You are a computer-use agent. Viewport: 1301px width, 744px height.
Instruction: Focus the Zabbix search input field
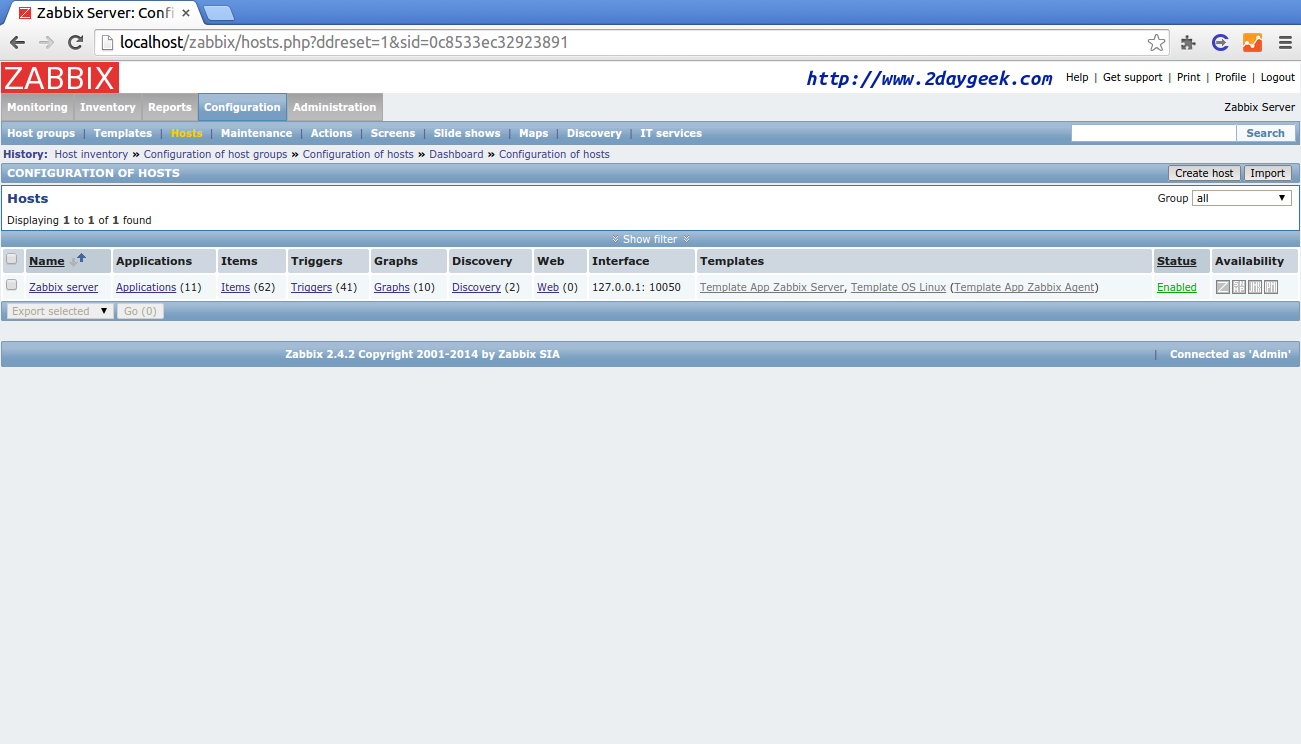1154,133
